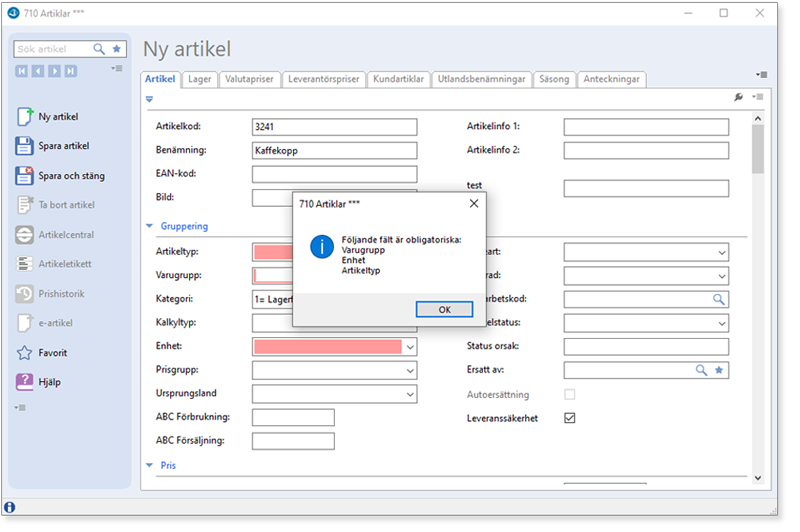The height and width of the screenshot is (532, 800).
Task: Click the Benämning field with Kaffekopp
Action: tap(334, 151)
